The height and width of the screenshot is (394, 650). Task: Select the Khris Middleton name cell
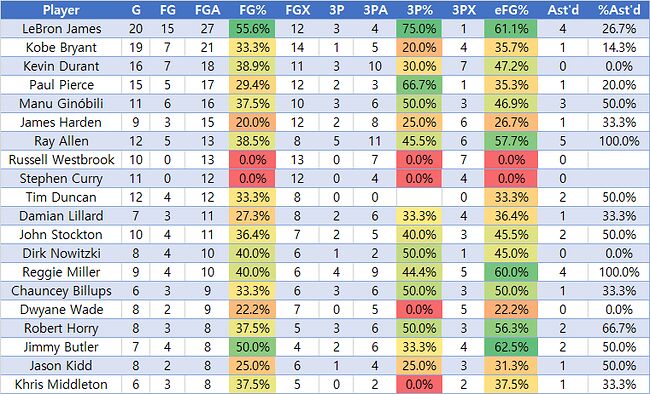coord(61,384)
